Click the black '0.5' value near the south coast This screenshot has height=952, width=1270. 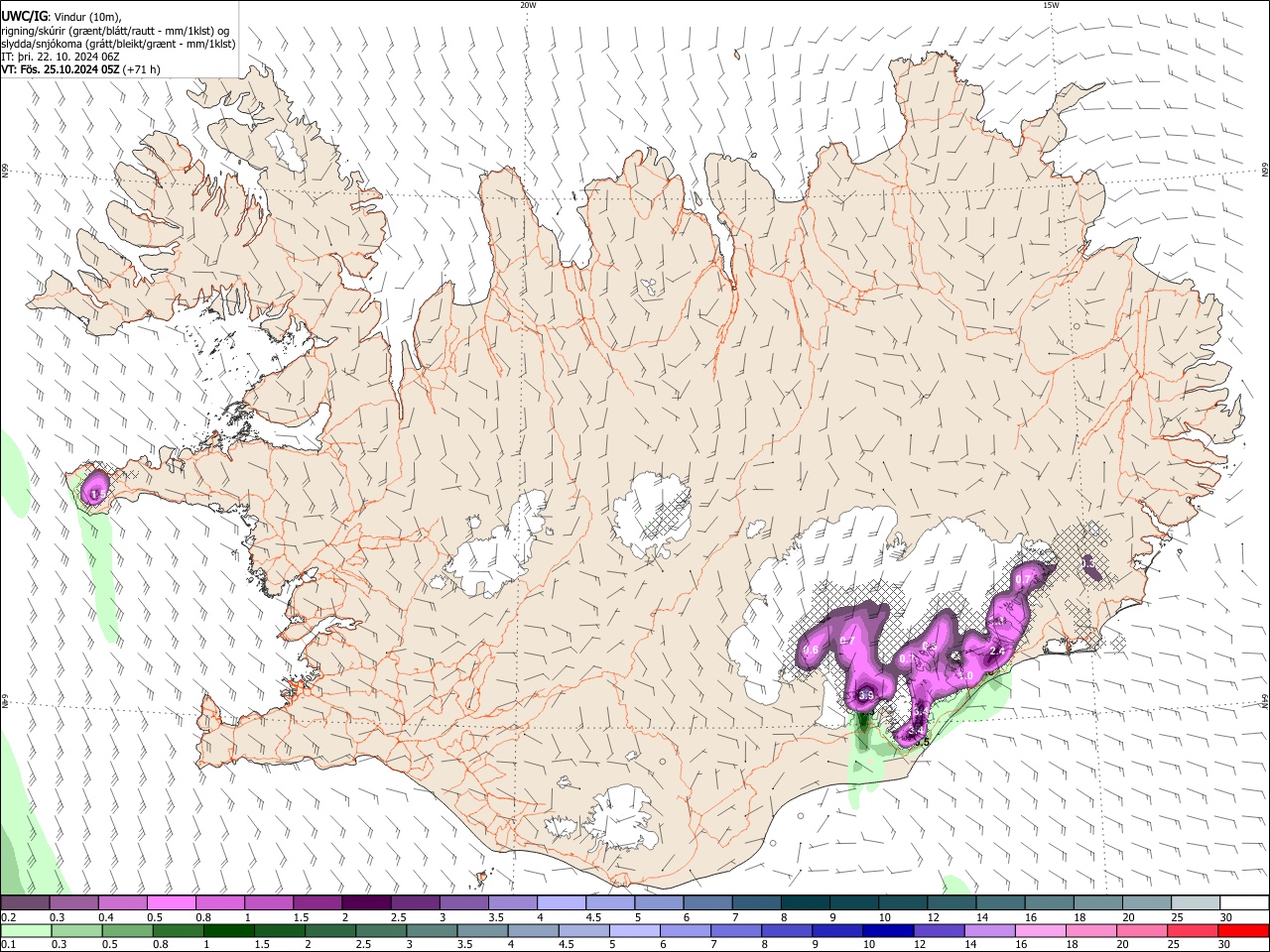pos(920,743)
